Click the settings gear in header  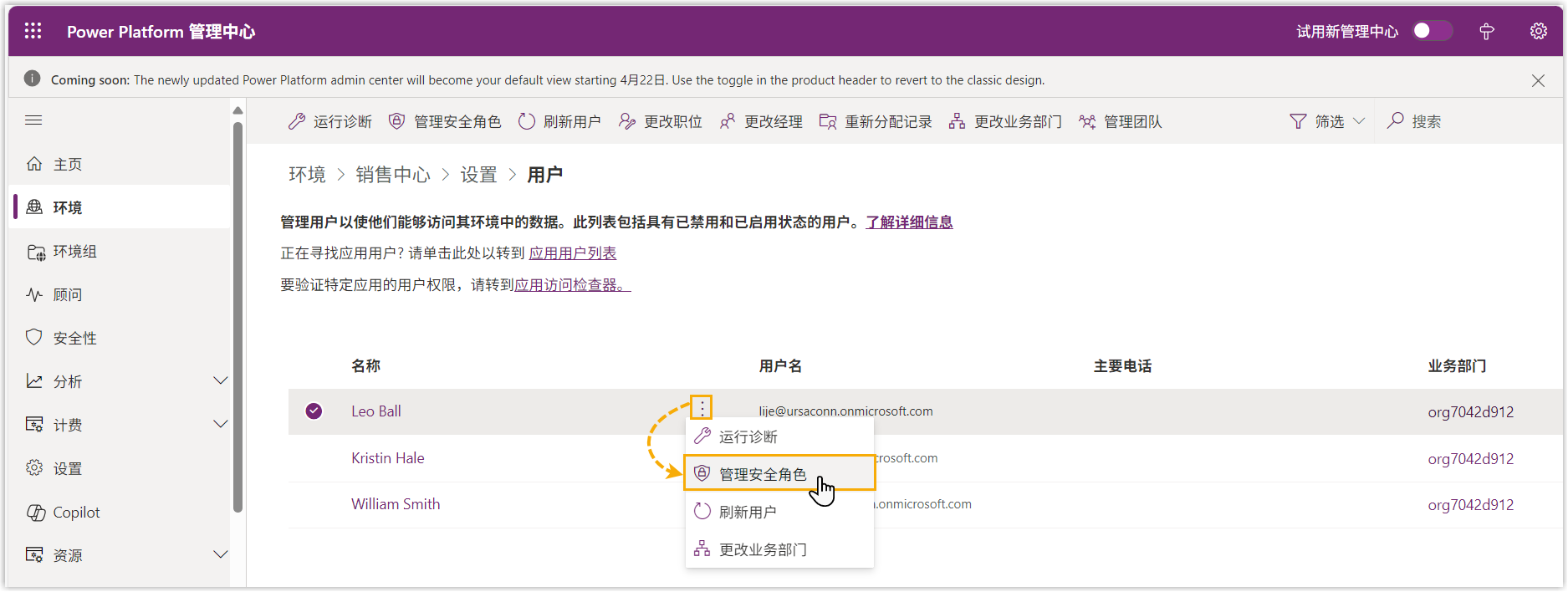[1538, 31]
